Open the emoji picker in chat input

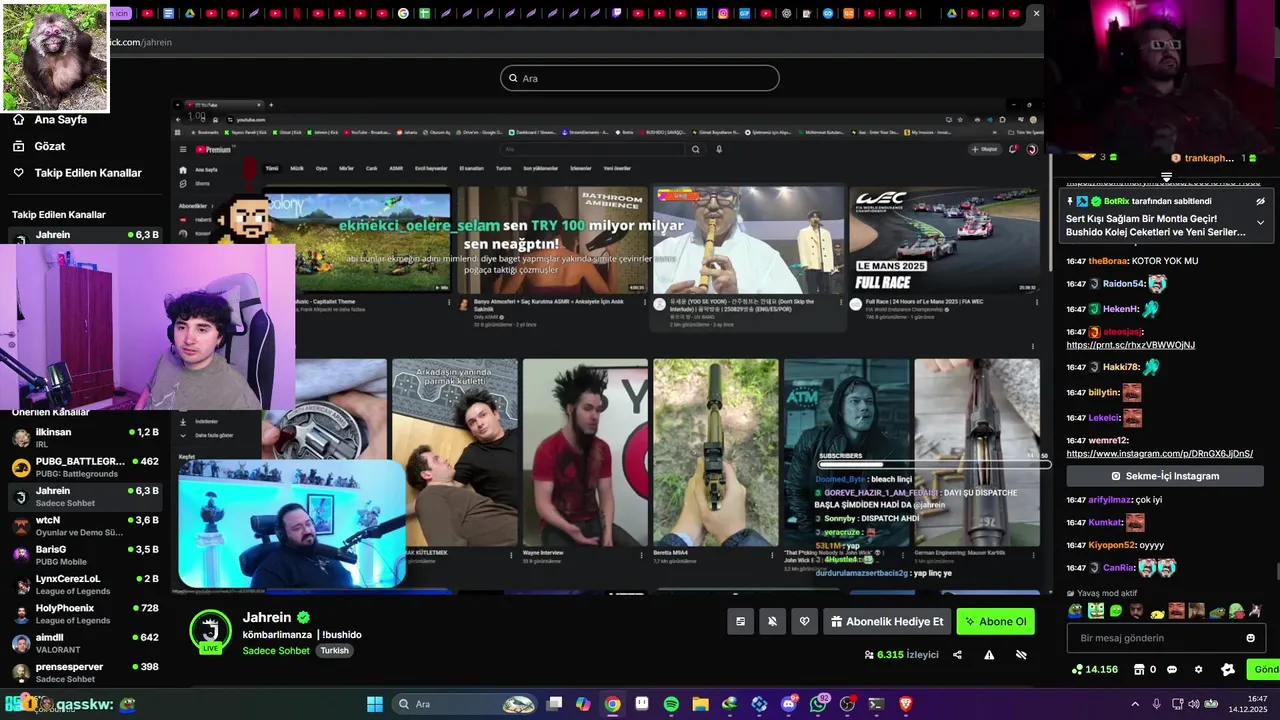(1250, 638)
